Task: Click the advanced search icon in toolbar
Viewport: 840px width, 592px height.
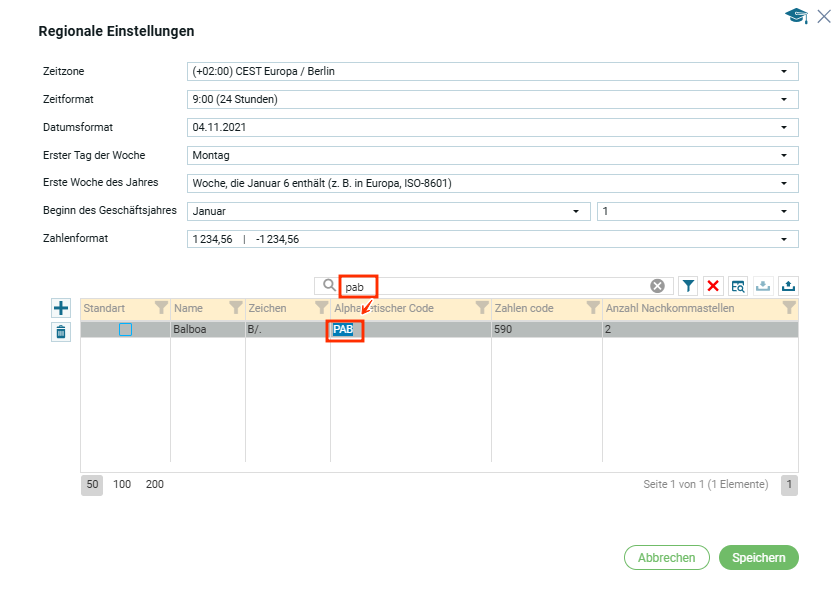Action: pyautogui.click(x=738, y=286)
